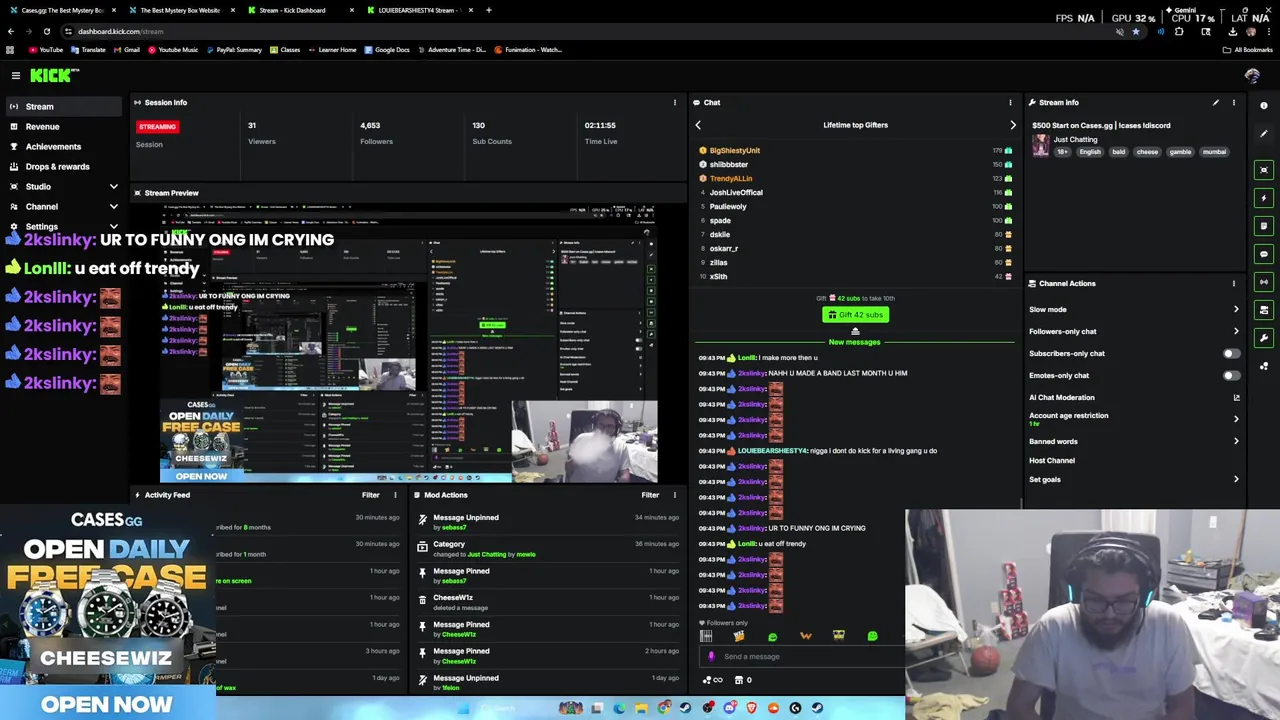Edit stream info with pencil icon
The height and width of the screenshot is (720, 1280).
point(1216,102)
